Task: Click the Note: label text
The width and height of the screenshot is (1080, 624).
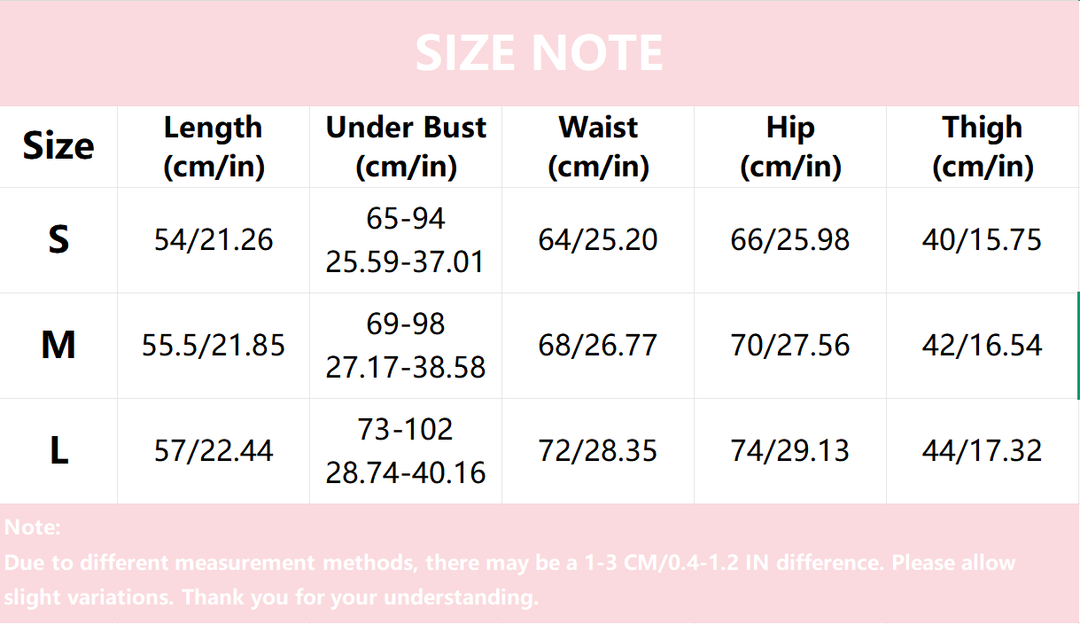Action: (x=32, y=528)
